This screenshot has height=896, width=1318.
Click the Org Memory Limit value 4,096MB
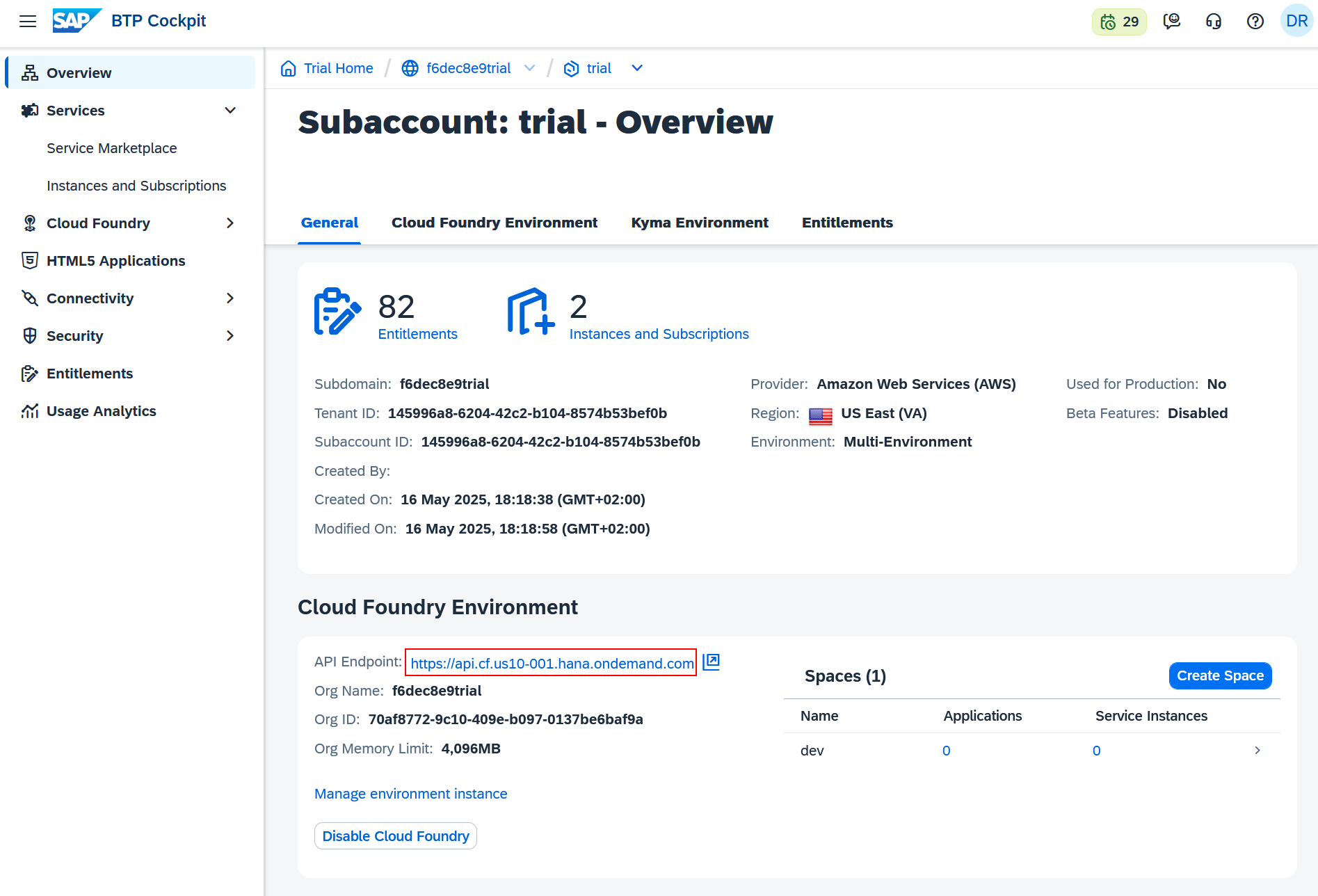click(471, 749)
